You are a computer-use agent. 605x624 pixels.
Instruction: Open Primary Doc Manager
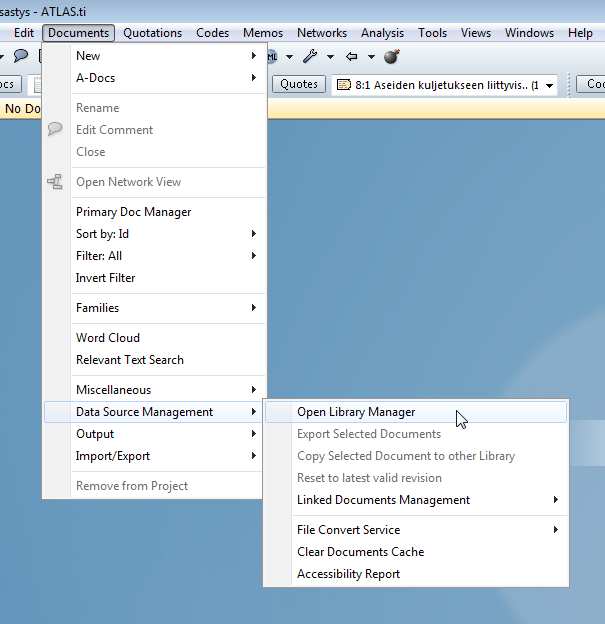[x=154, y=212]
